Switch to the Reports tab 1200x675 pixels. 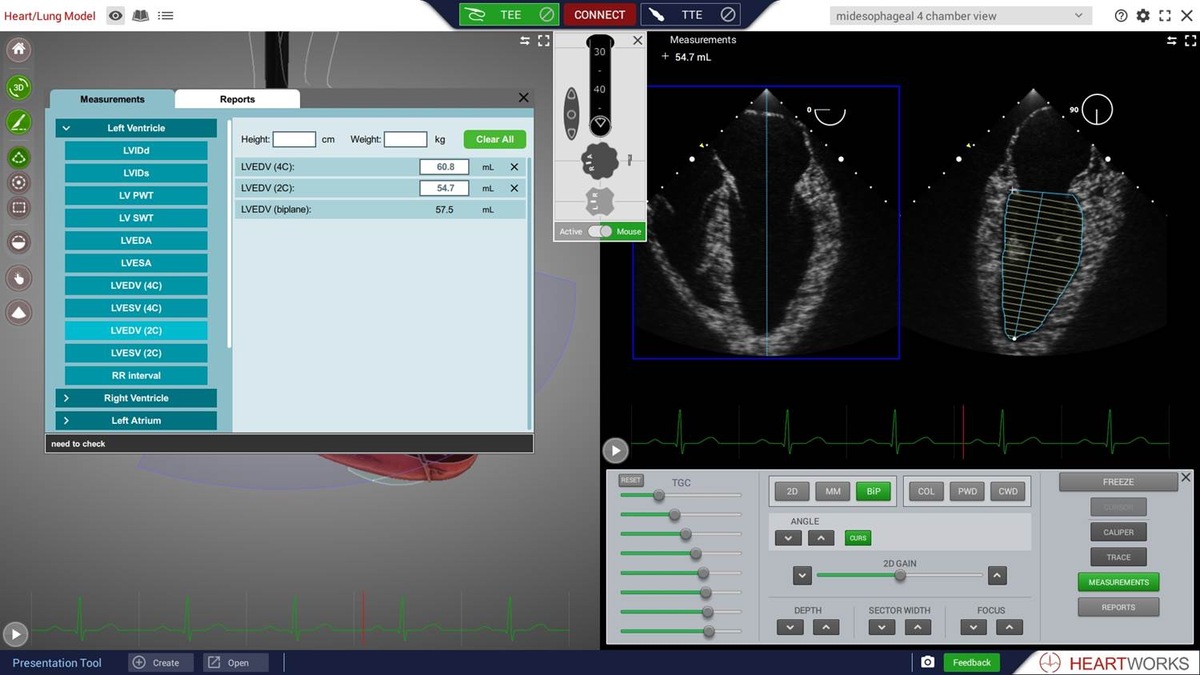coord(237,99)
